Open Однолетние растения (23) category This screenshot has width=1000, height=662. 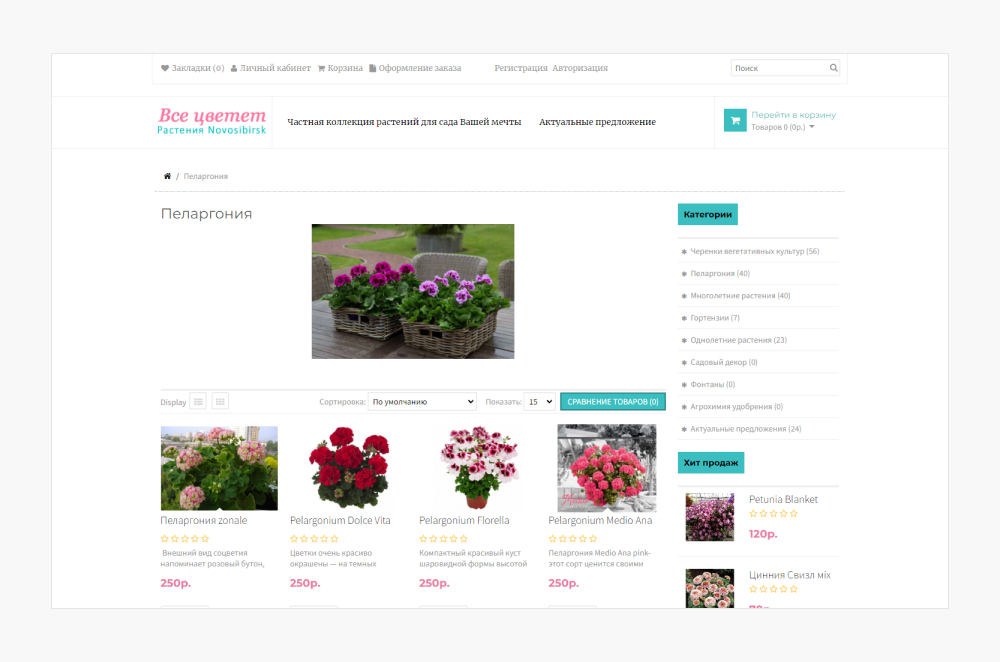pos(739,341)
